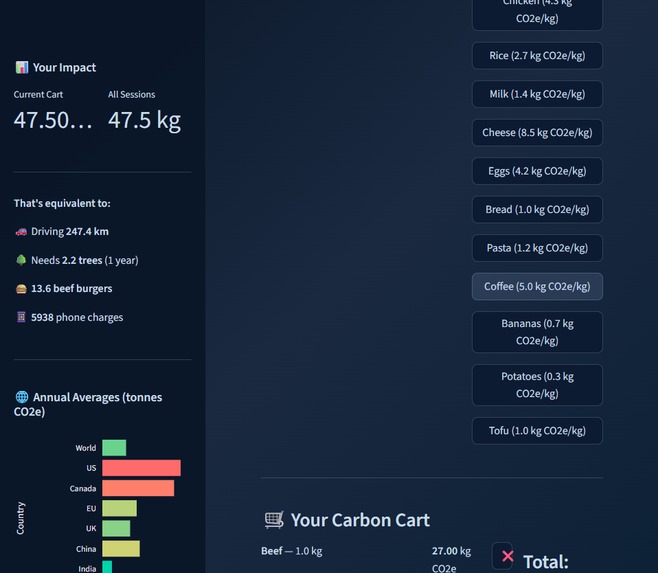The height and width of the screenshot is (573, 658).
Task: Click the 'That's equivalent to:' label
Action: (x=62, y=203)
